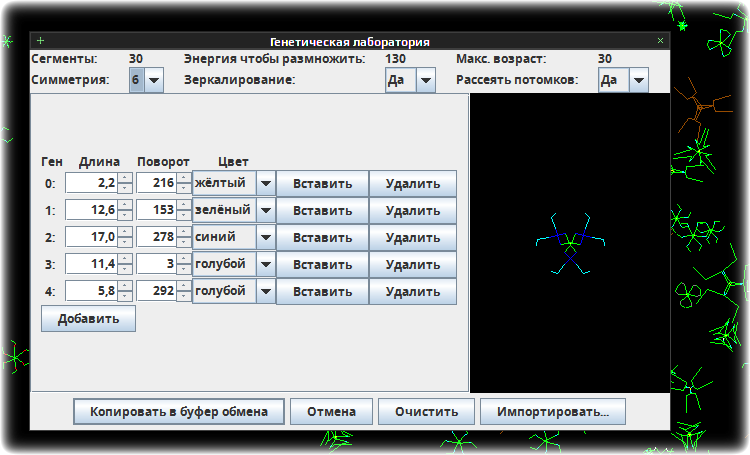Increase gene 1 length with up arrow
Viewport: 750px width, 455px height.
125,205
